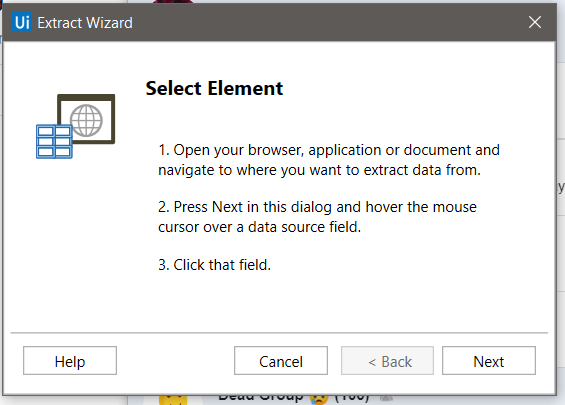This screenshot has height=405, width=565.
Task: Click the UiPath logo in the title bar
Action: [22, 22]
